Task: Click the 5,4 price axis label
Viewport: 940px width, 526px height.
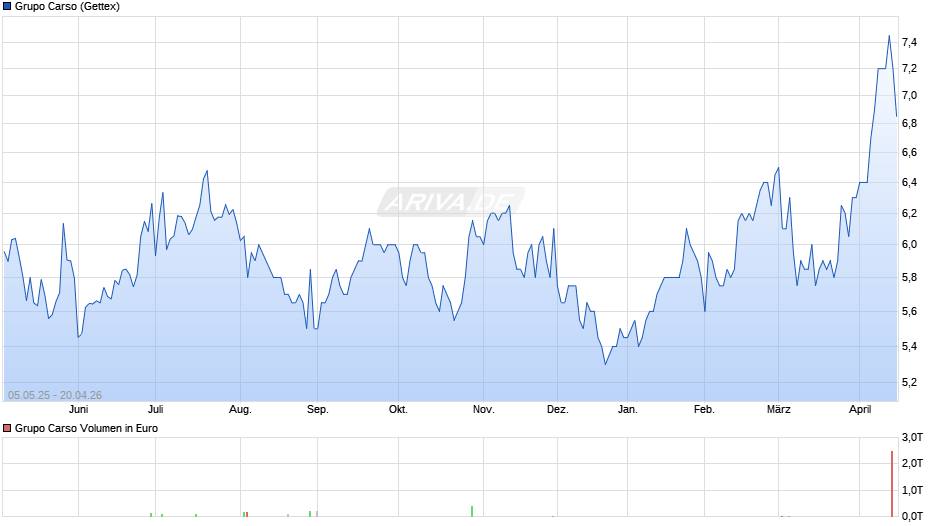Action: pyautogui.click(x=909, y=347)
